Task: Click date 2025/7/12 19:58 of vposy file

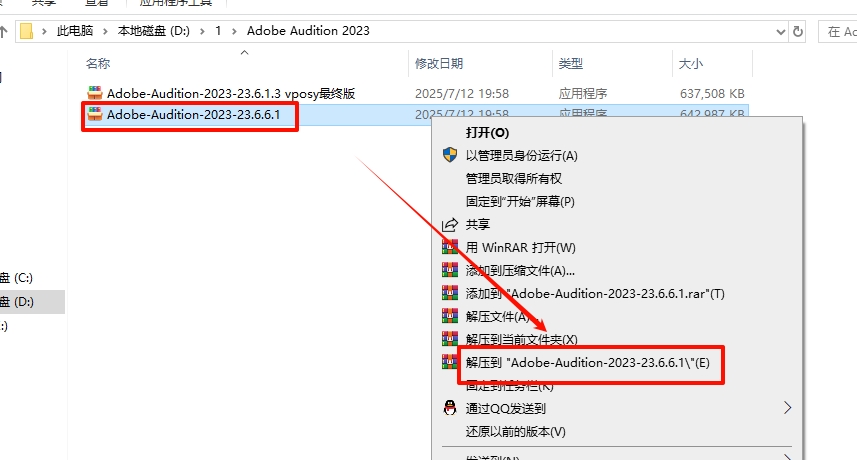Action: 462,93
